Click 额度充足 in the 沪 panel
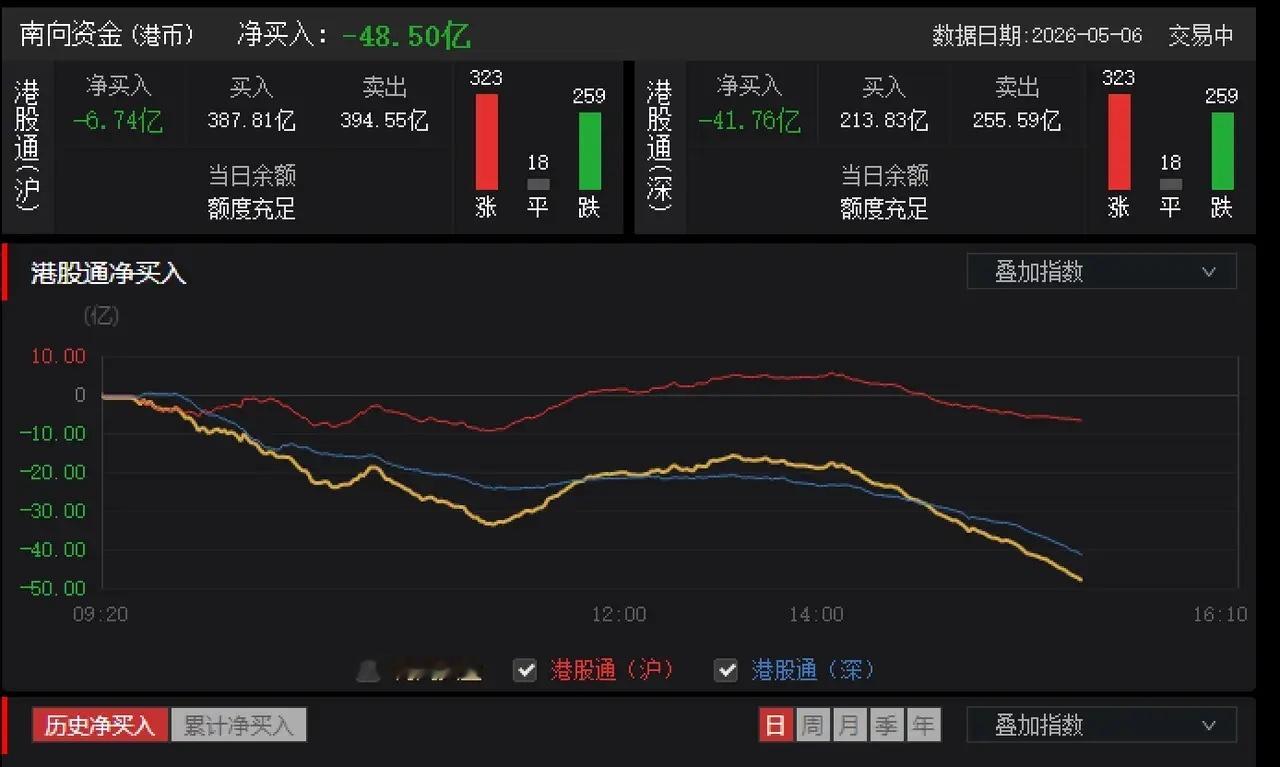1280x767 pixels. (251, 209)
